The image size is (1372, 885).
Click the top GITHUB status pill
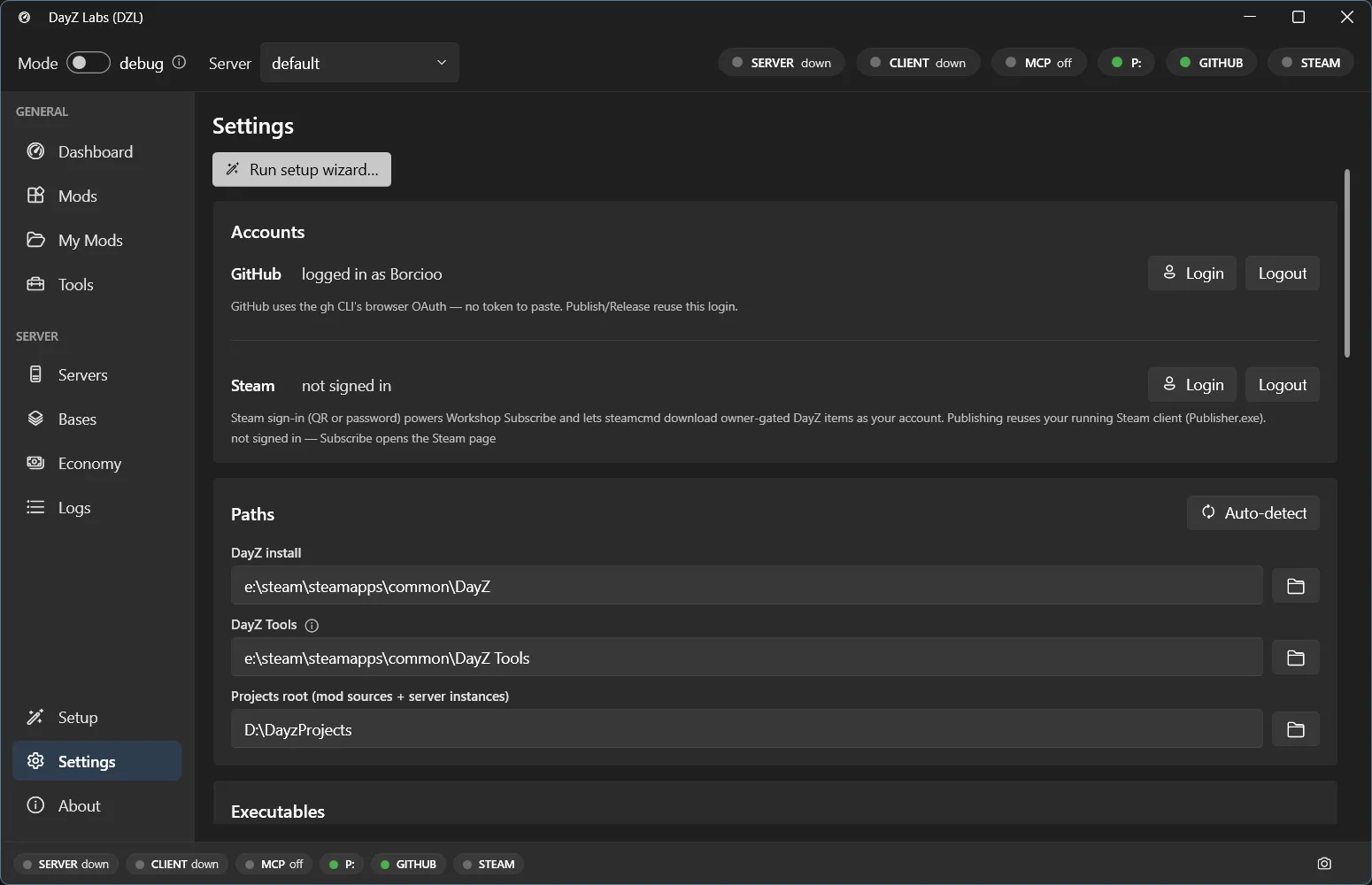[x=1211, y=62]
